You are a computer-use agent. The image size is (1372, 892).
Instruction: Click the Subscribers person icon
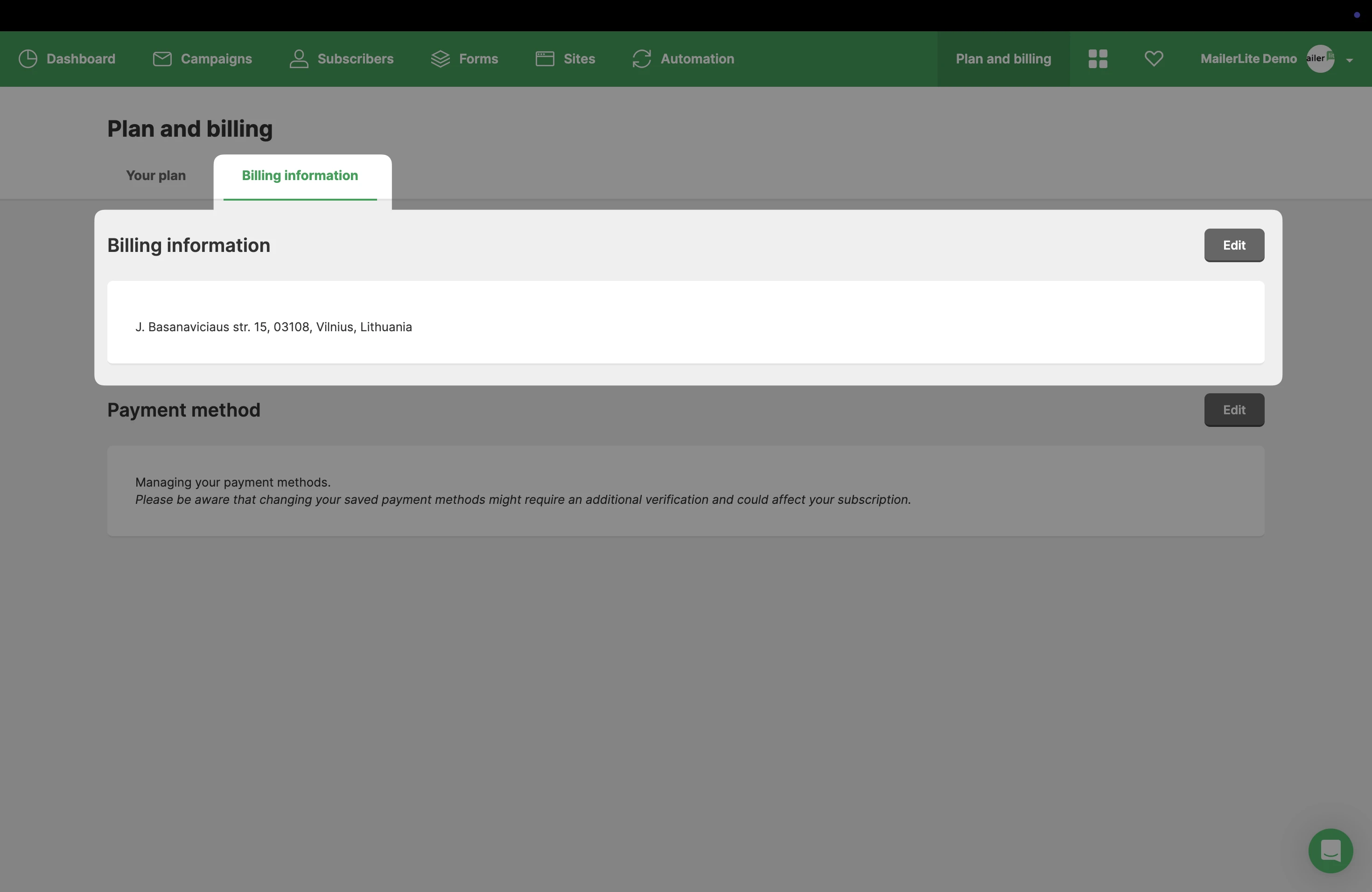299,59
